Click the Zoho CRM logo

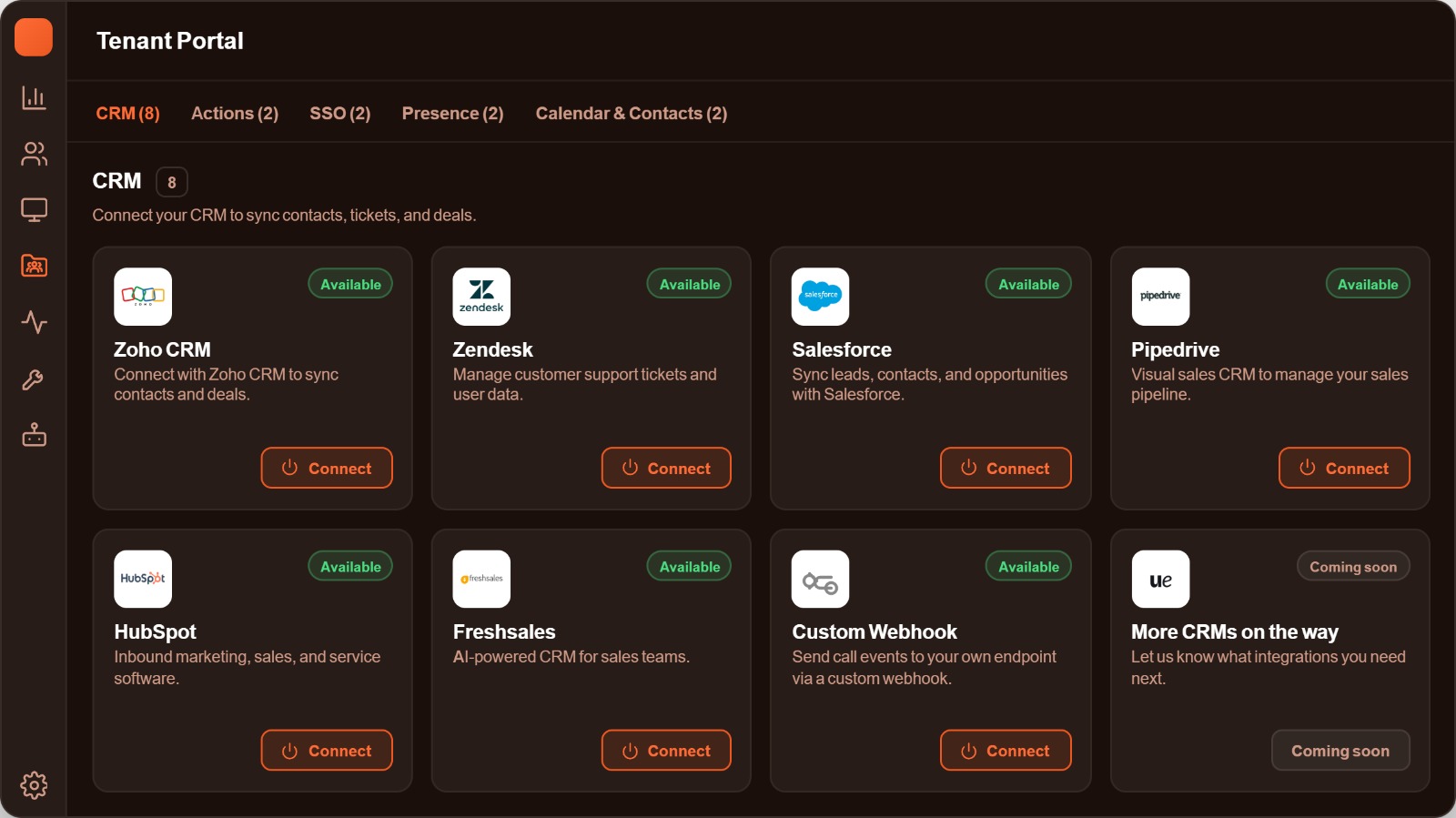pos(143,297)
